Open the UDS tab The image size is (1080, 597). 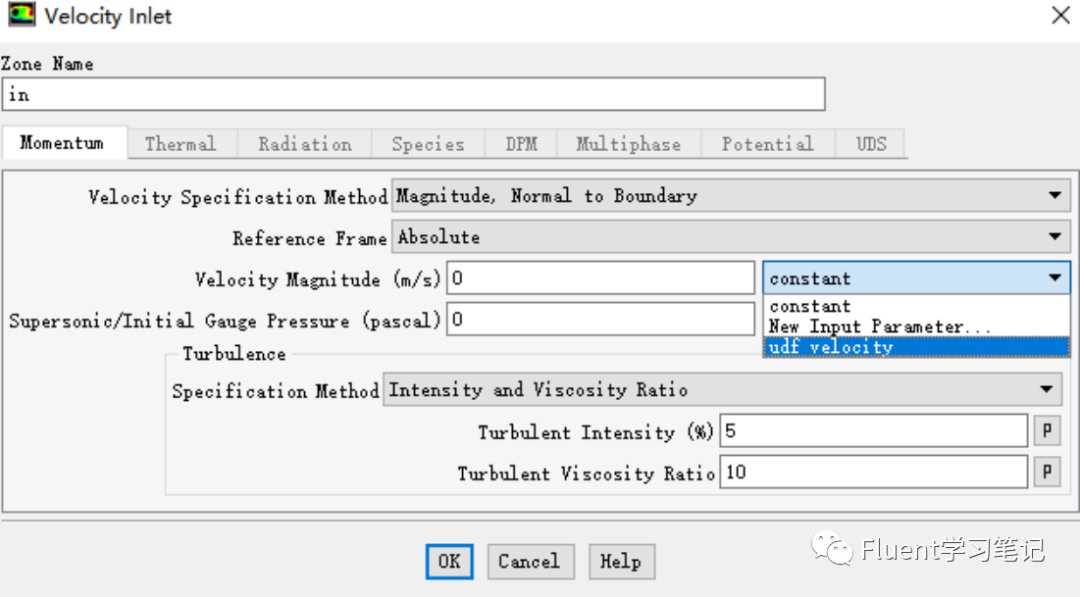870,143
